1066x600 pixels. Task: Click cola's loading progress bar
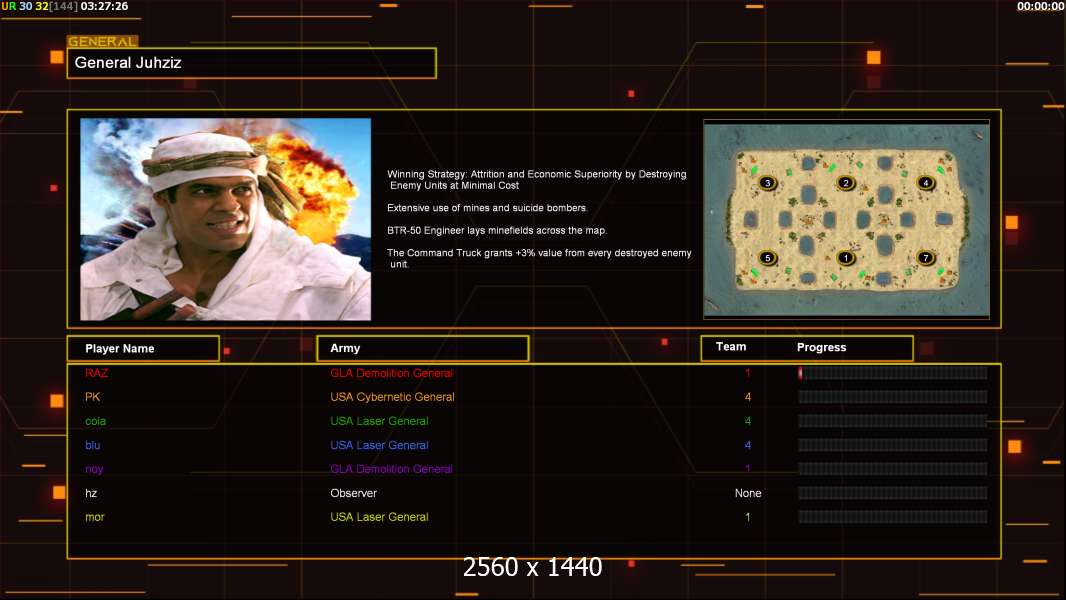pyautogui.click(x=893, y=421)
